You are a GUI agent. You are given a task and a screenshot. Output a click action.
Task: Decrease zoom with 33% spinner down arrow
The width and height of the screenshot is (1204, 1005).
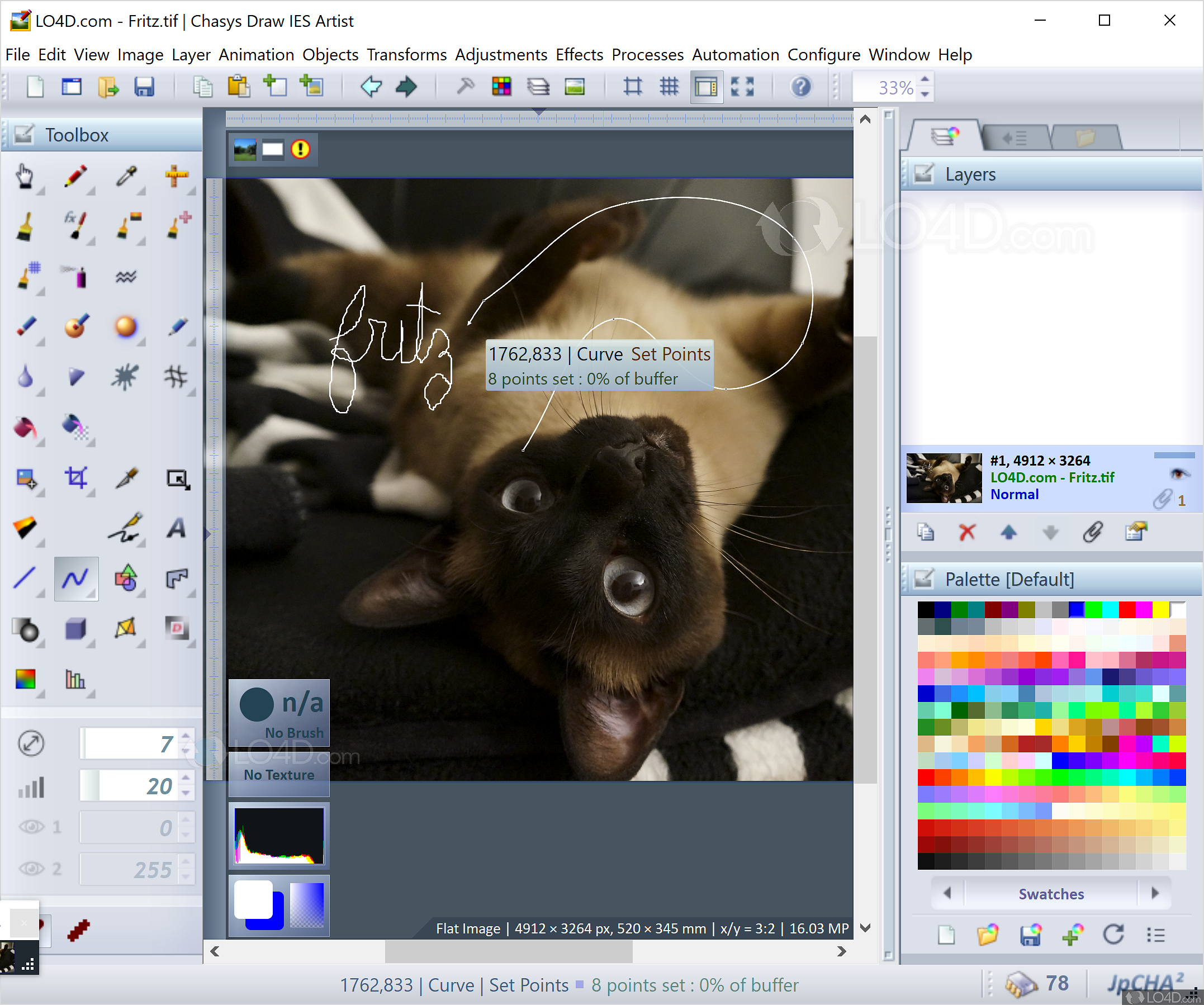[925, 94]
